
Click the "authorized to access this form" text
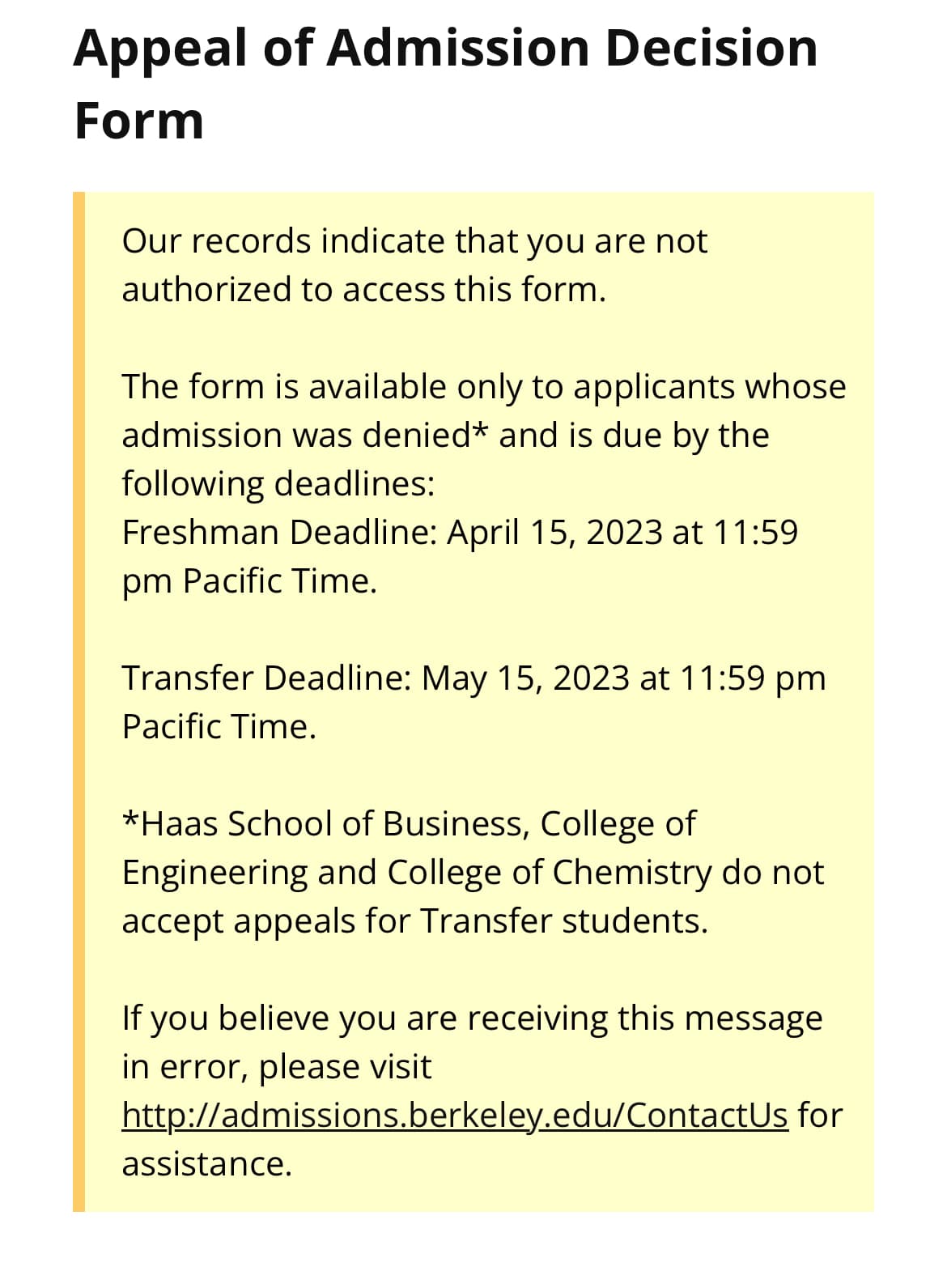point(363,290)
